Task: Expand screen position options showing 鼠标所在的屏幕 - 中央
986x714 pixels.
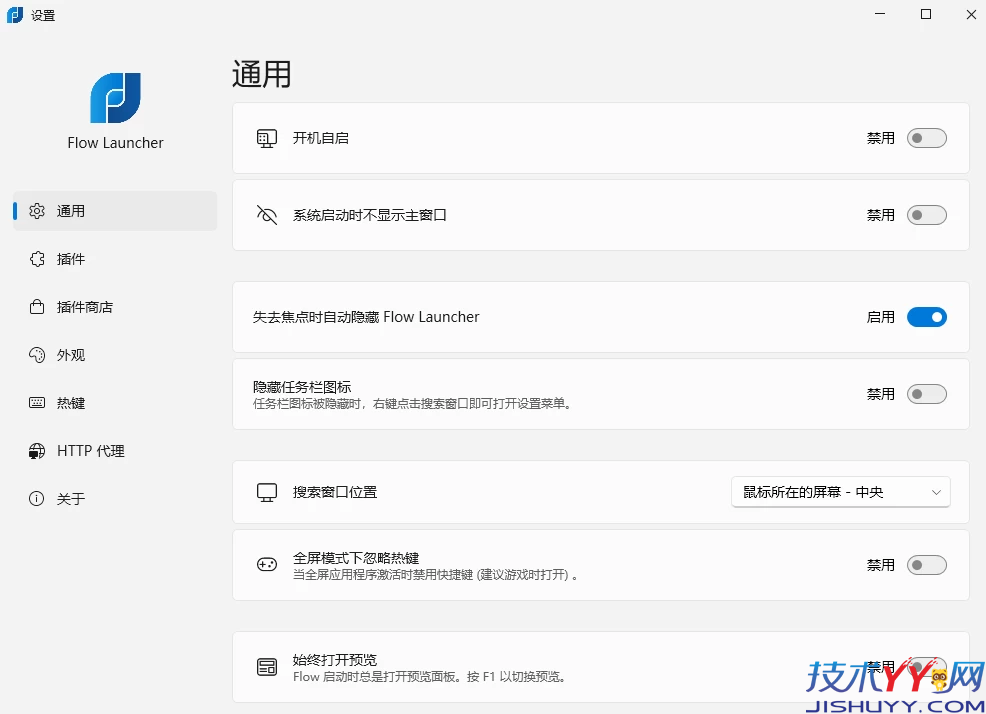Action: (840, 492)
